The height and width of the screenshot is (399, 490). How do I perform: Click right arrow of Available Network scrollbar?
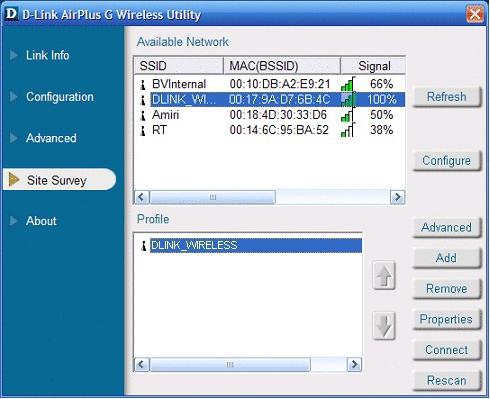pos(397,197)
